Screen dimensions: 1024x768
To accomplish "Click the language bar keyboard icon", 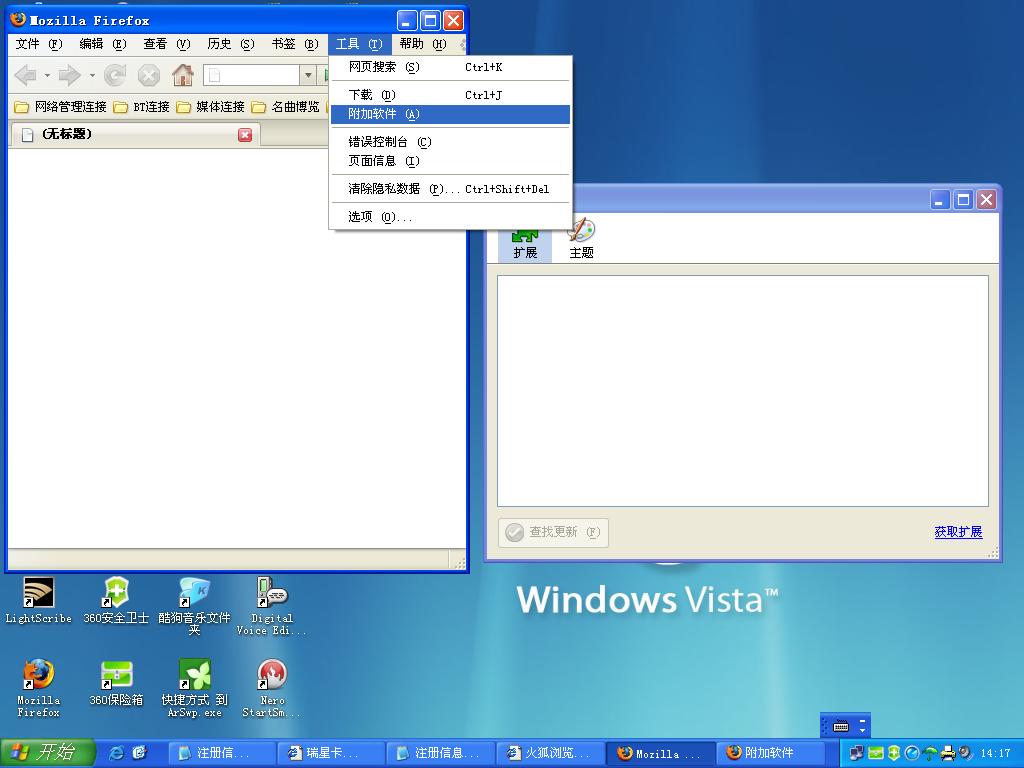I will 841,726.
